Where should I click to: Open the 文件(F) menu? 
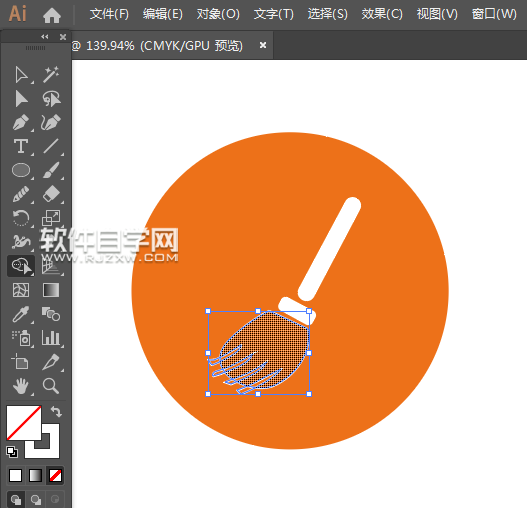click(x=109, y=14)
